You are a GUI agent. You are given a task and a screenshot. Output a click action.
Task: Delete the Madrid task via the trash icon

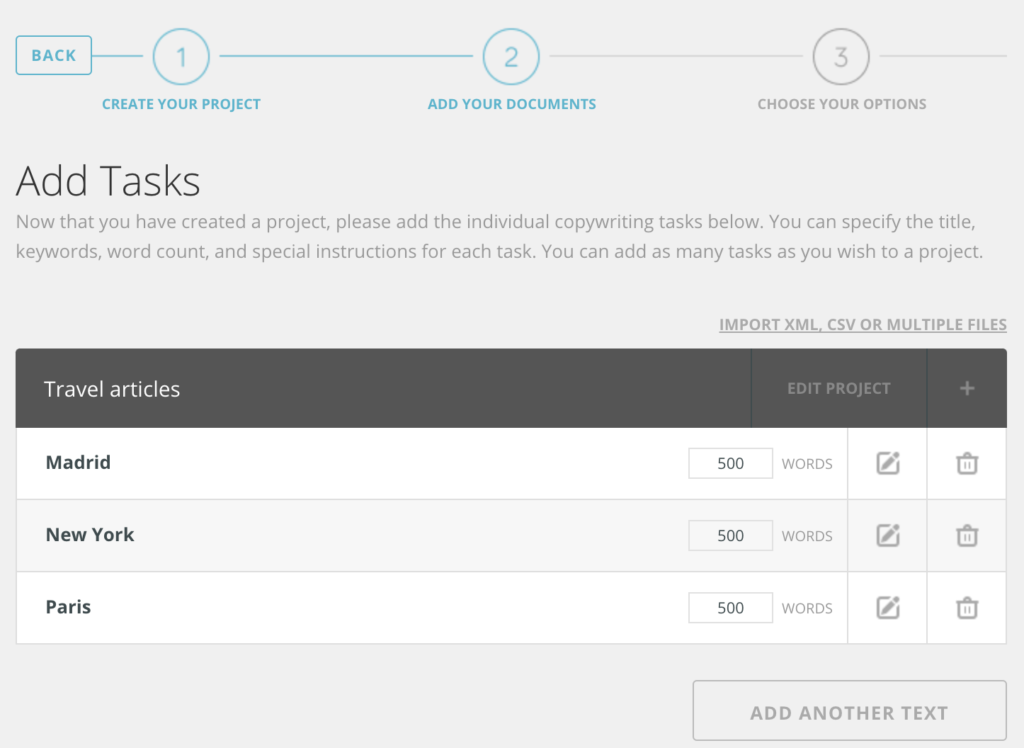point(966,463)
